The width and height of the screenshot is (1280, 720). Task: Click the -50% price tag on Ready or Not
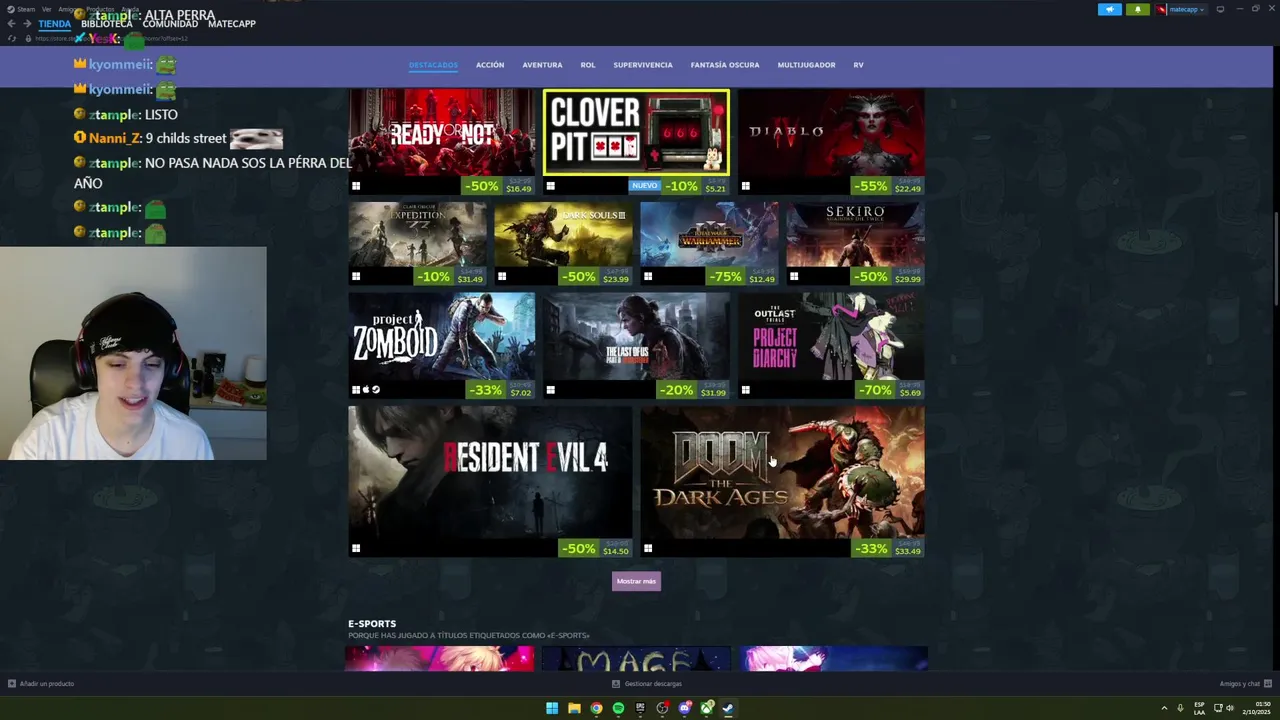[498, 186]
